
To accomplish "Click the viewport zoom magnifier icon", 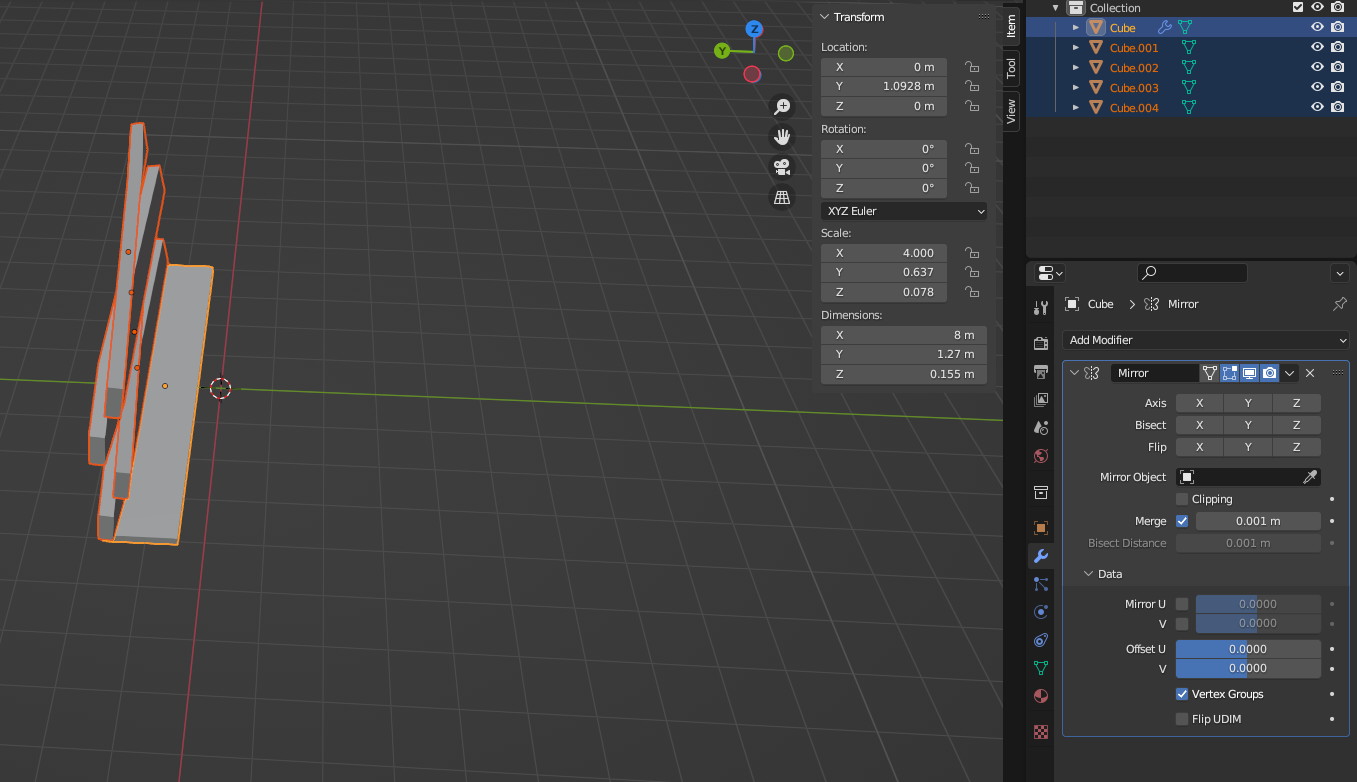I will coord(782,107).
